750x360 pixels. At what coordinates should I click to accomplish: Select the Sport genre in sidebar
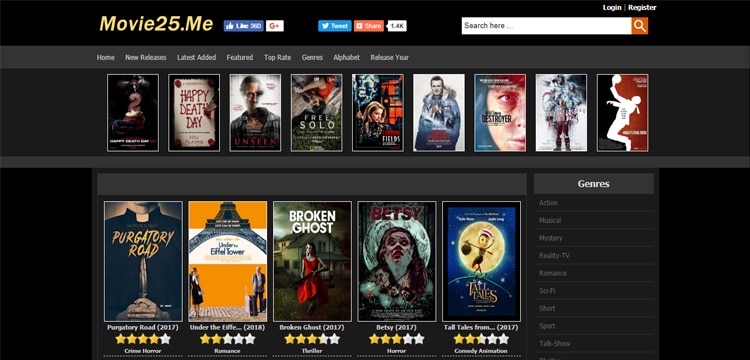pyautogui.click(x=594, y=326)
